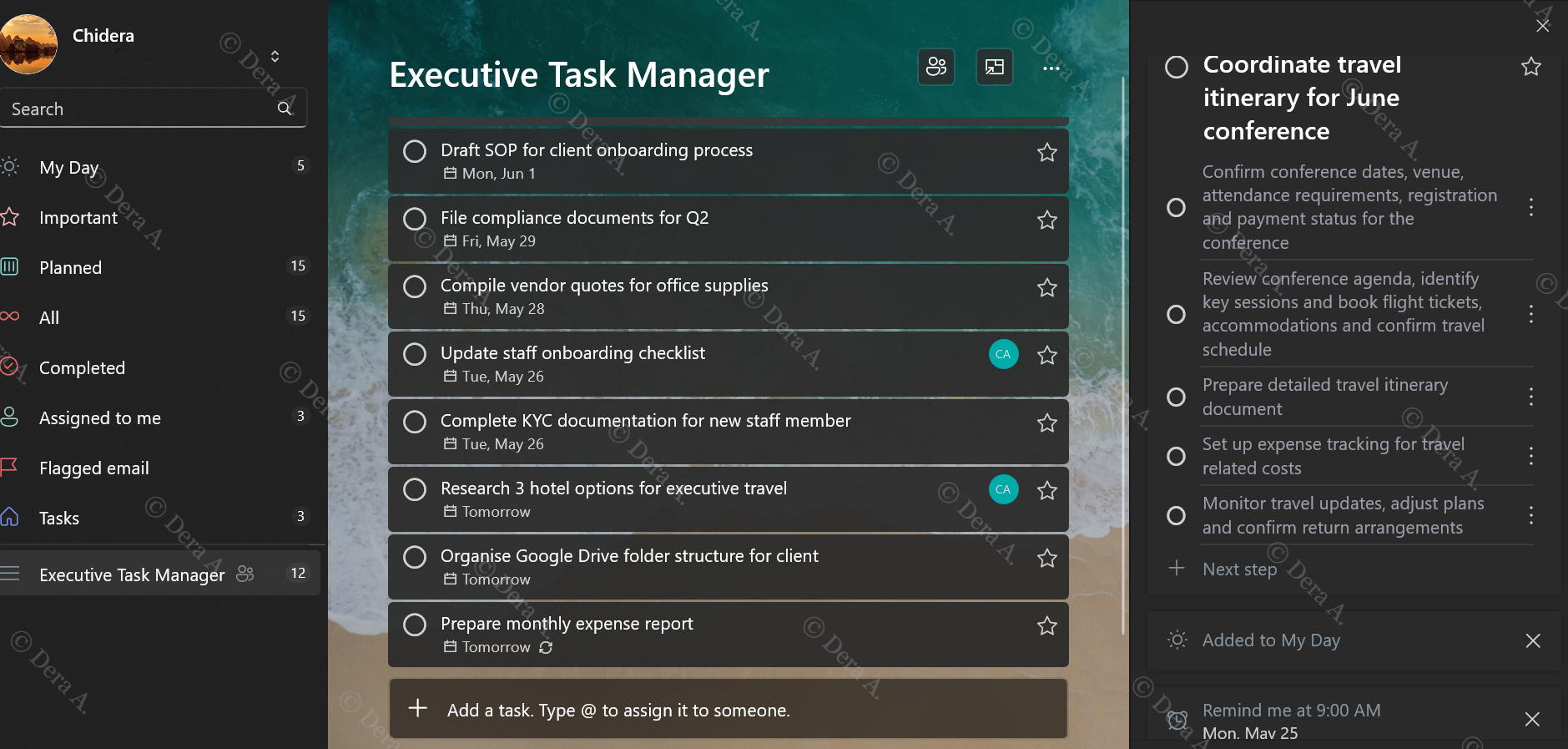Open list options three-dot menu
Image resolution: width=1568 pixels, height=749 pixels.
click(1051, 68)
